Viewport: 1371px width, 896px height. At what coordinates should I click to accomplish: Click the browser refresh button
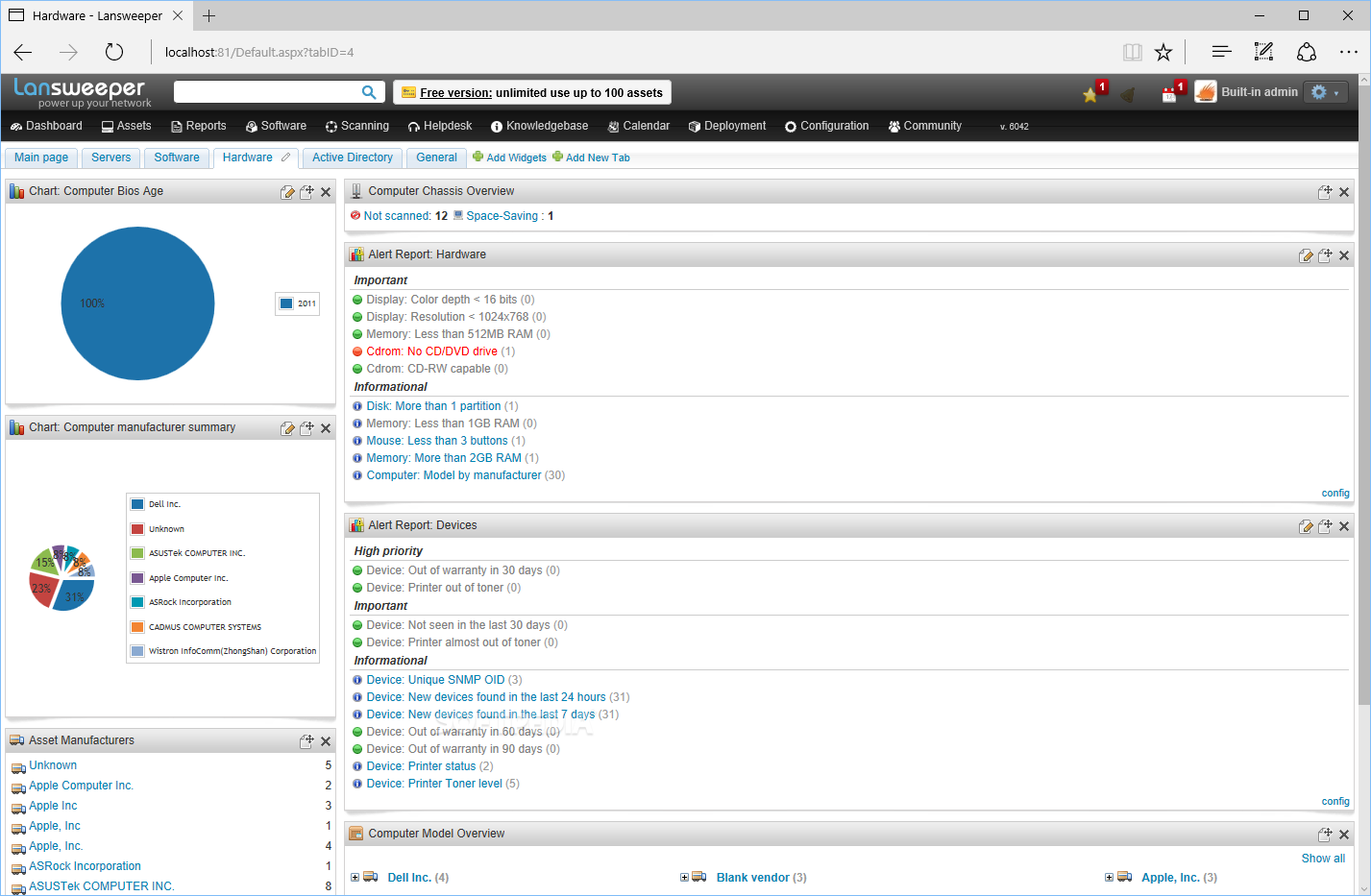click(114, 52)
